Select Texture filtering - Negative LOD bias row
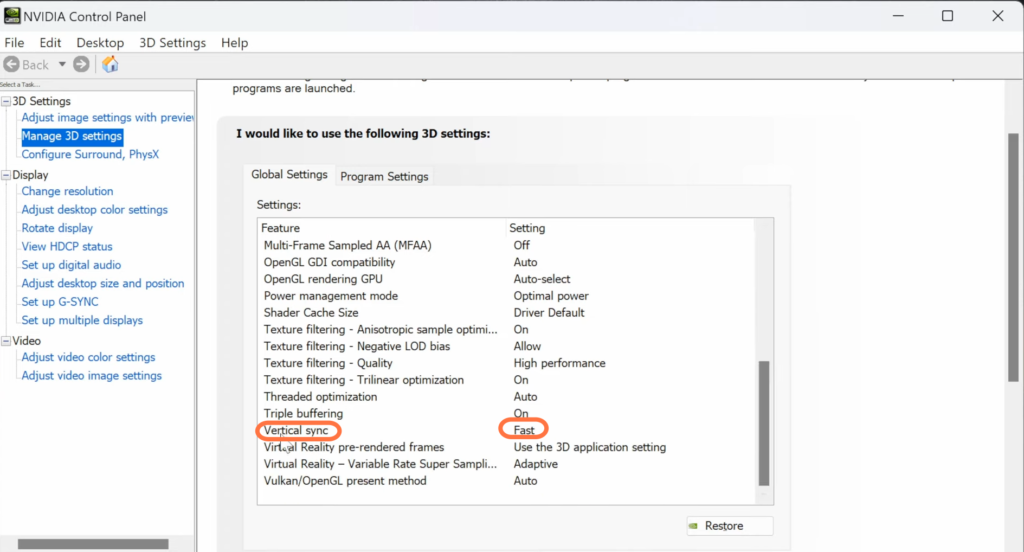The height and width of the screenshot is (552, 1024). point(506,346)
